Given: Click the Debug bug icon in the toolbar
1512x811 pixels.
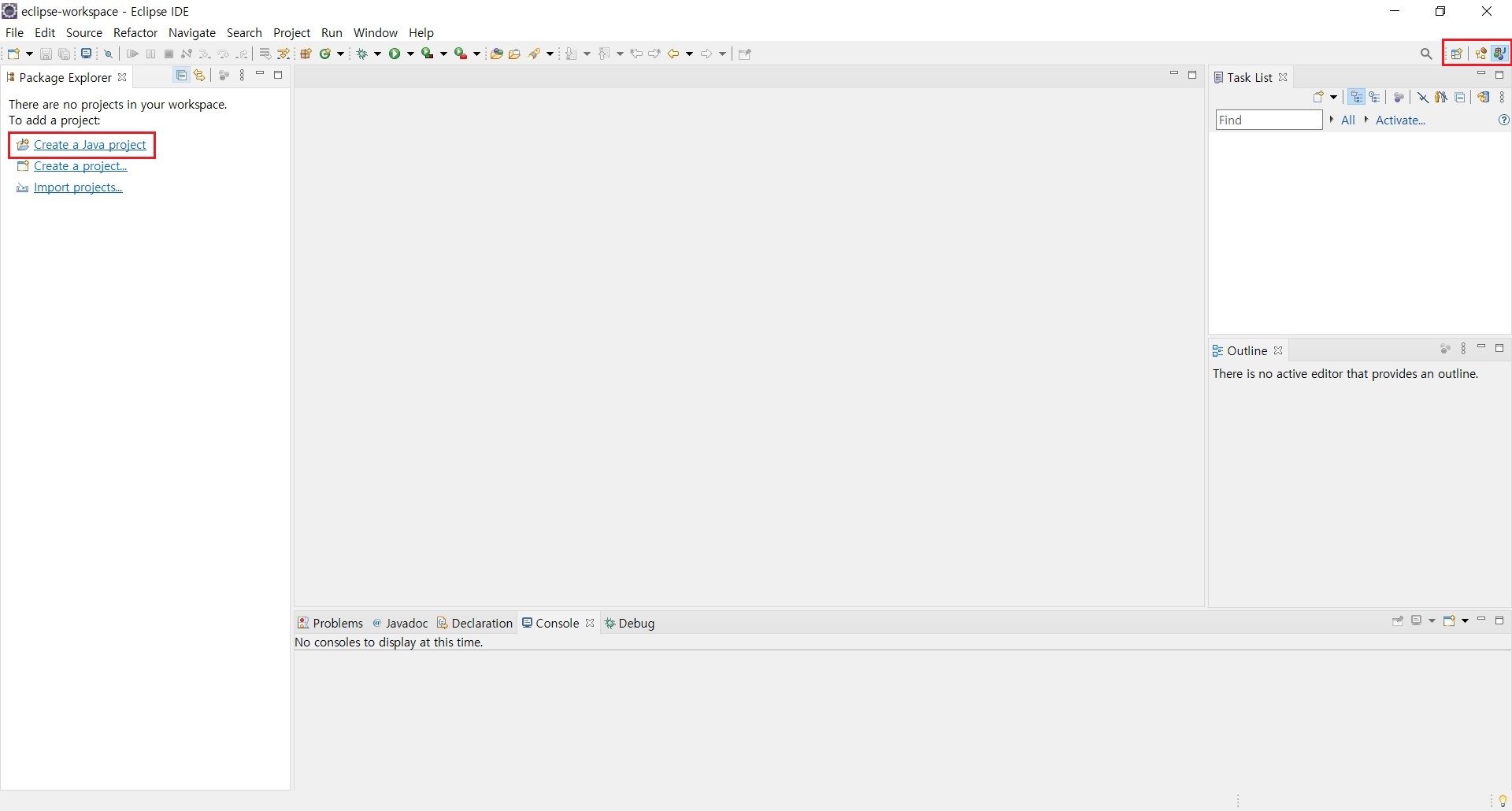Looking at the screenshot, I should coord(361,54).
